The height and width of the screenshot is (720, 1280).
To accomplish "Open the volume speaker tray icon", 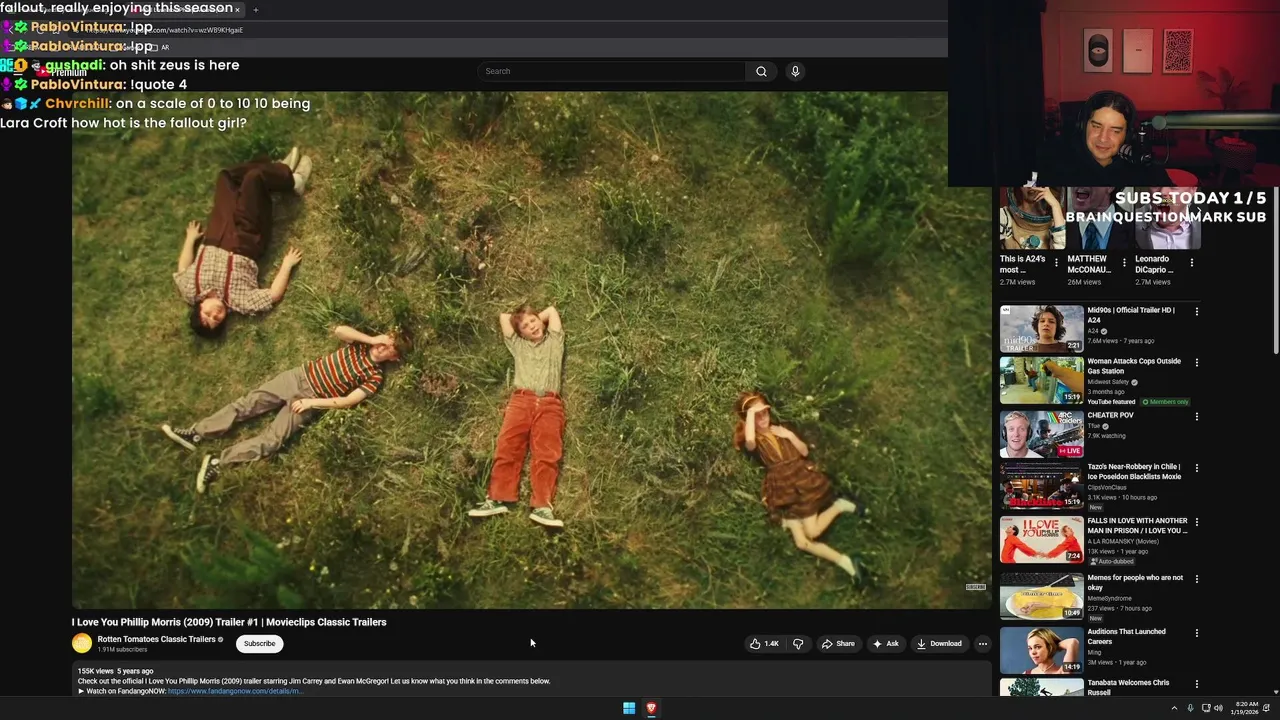I will 1218,708.
